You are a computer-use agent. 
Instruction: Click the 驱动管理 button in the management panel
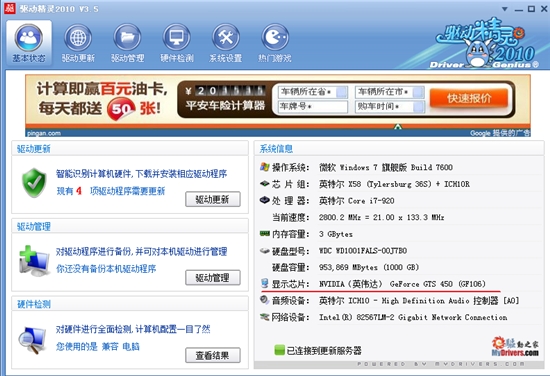213,278
